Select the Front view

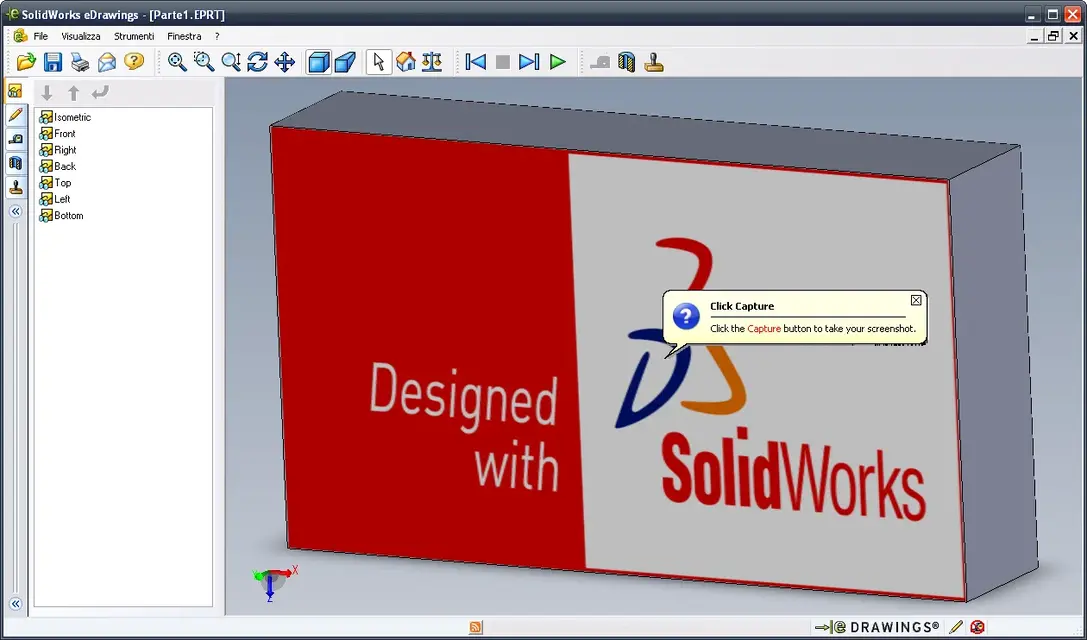tap(58, 134)
